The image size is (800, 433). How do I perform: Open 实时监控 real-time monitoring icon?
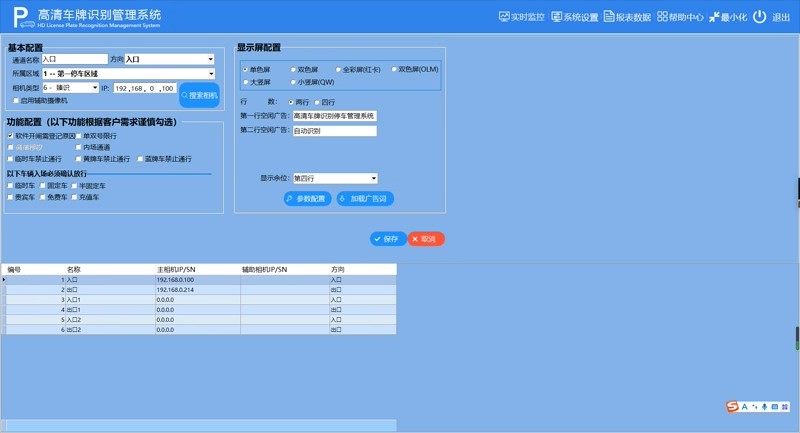click(504, 17)
